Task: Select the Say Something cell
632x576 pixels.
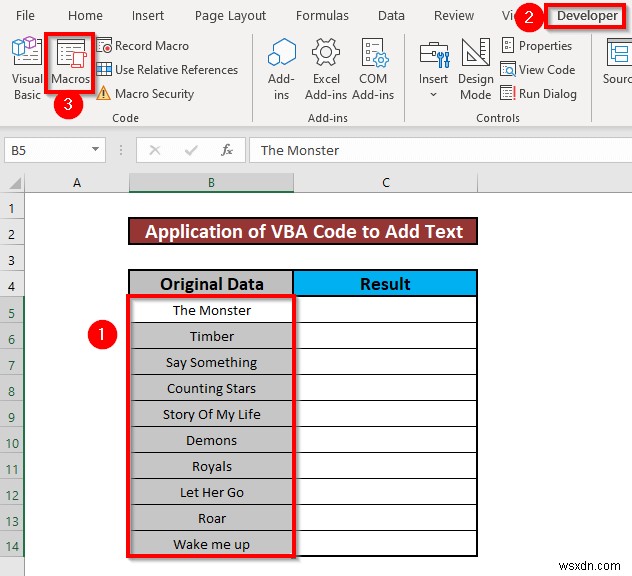Action: click(x=212, y=362)
